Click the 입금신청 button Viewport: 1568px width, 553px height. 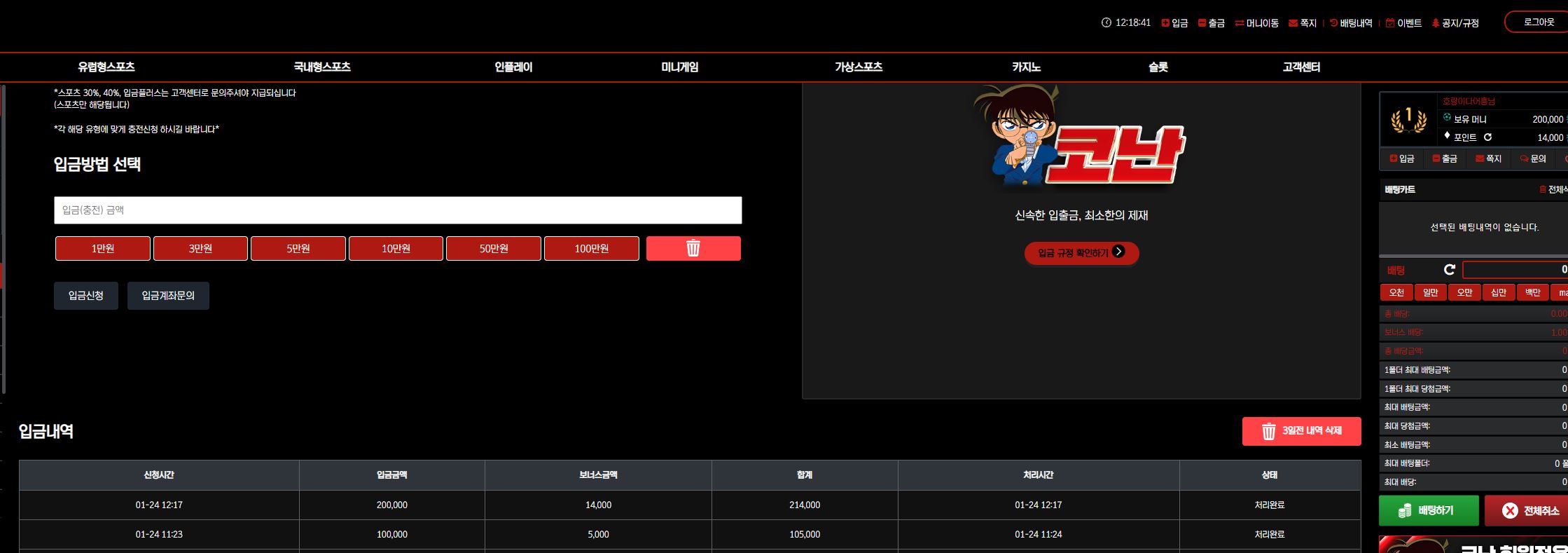click(x=86, y=296)
